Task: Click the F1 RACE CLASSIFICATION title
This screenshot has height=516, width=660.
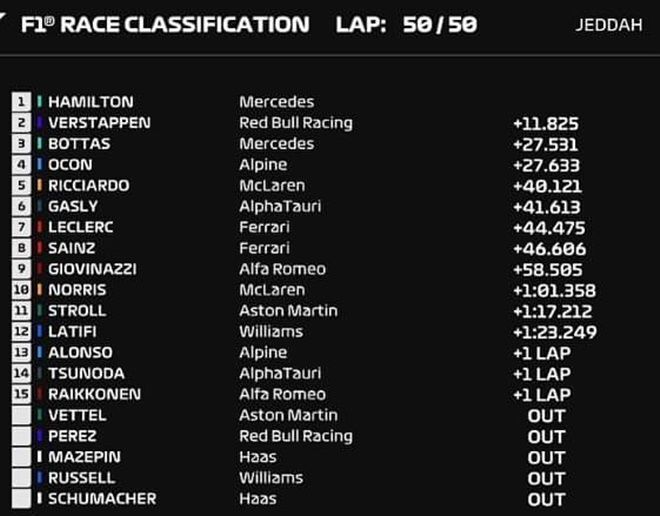Action: (x=165, y=24)
